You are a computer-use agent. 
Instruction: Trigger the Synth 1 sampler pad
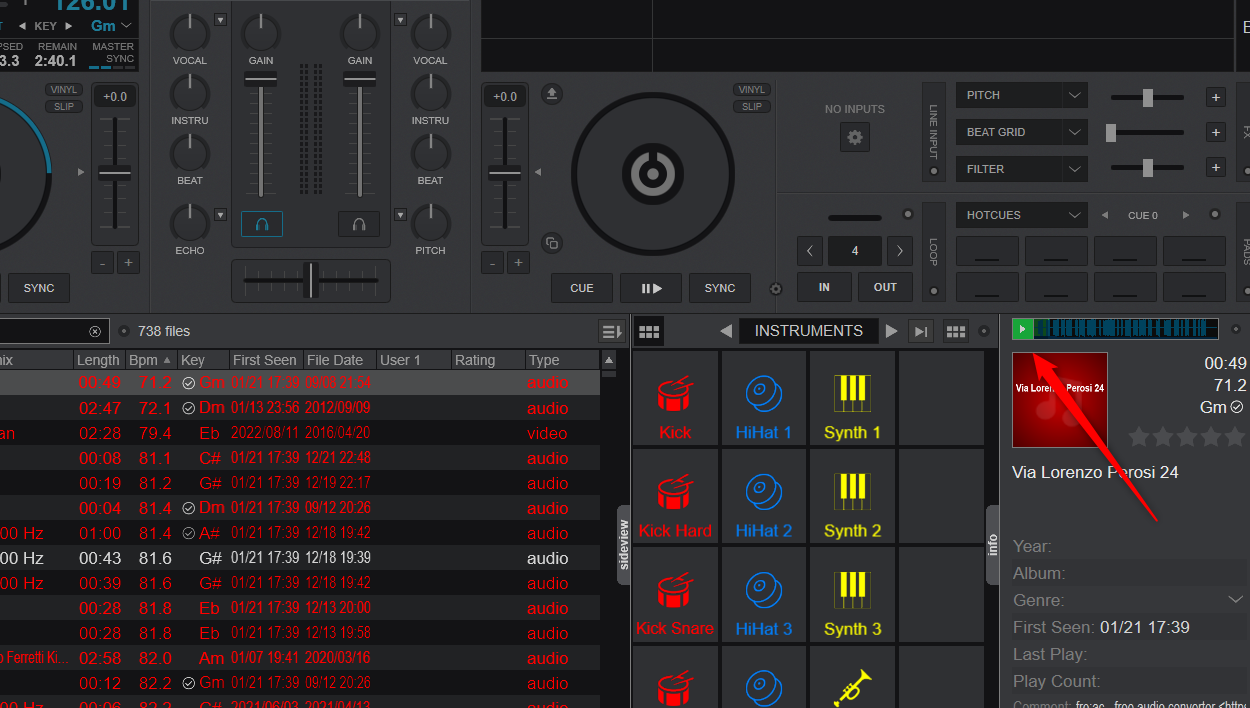pos(852,397)
